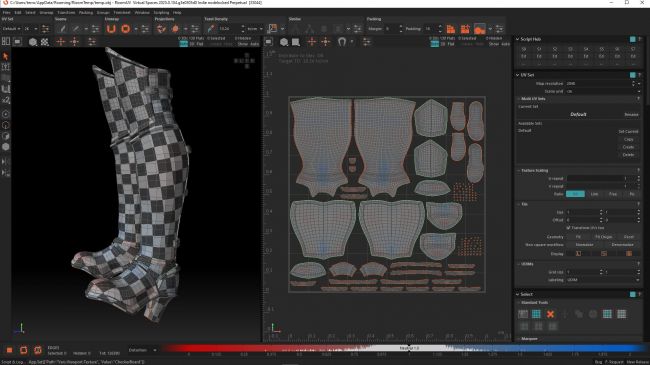Click the Map resolution input field
The height and width of the screenshot is (365, 650).
(x=599, y=83)
